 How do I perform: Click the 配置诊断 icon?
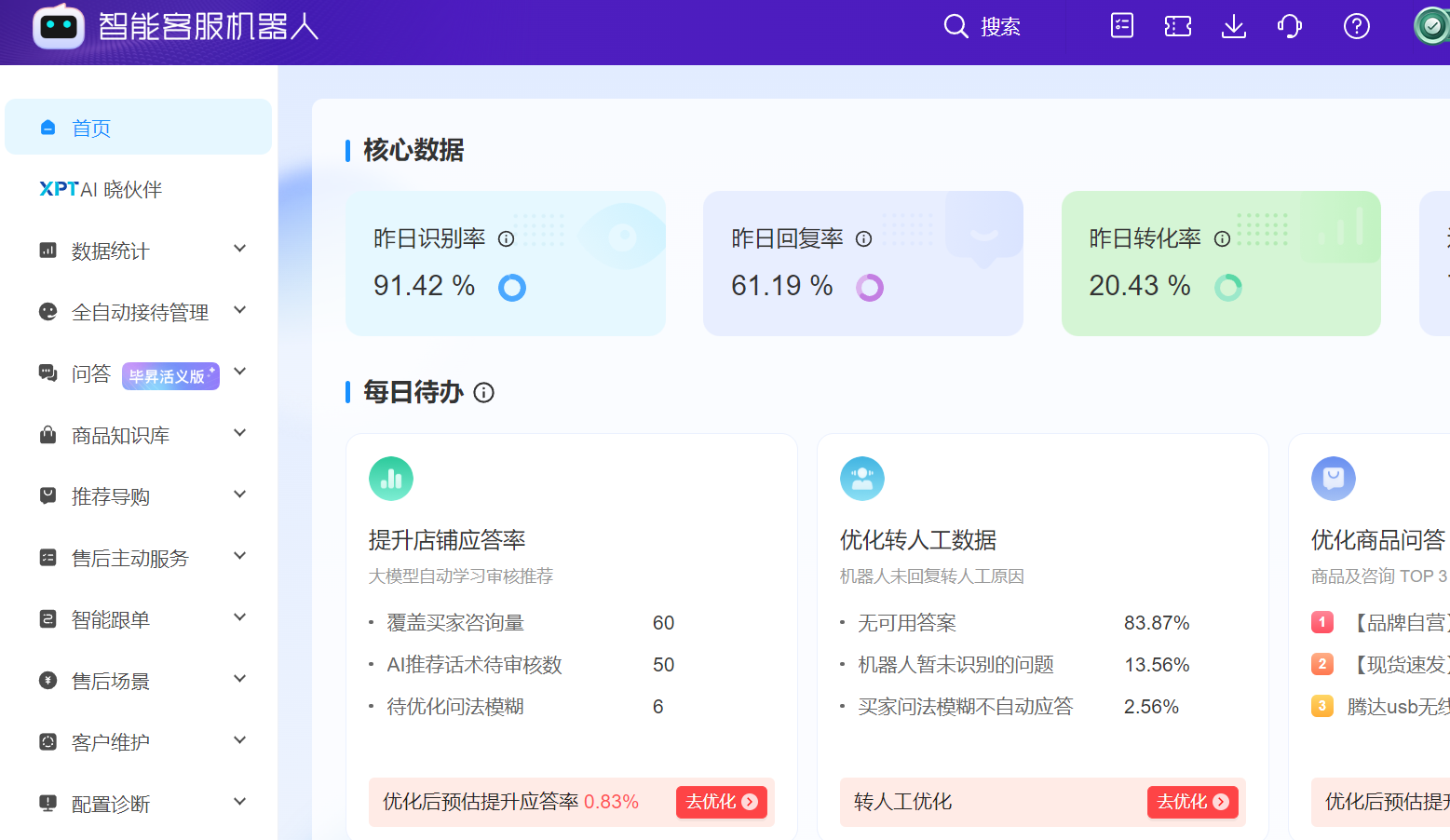[x=47, y=803]
